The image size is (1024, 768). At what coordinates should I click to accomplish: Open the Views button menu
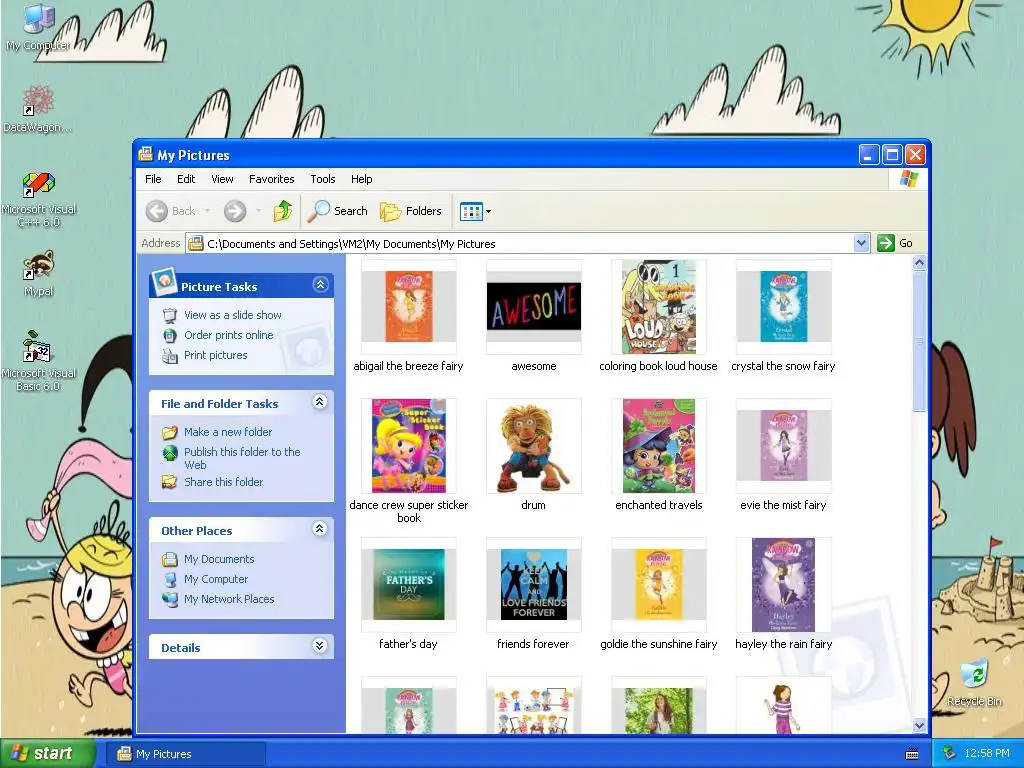point(475,211)
